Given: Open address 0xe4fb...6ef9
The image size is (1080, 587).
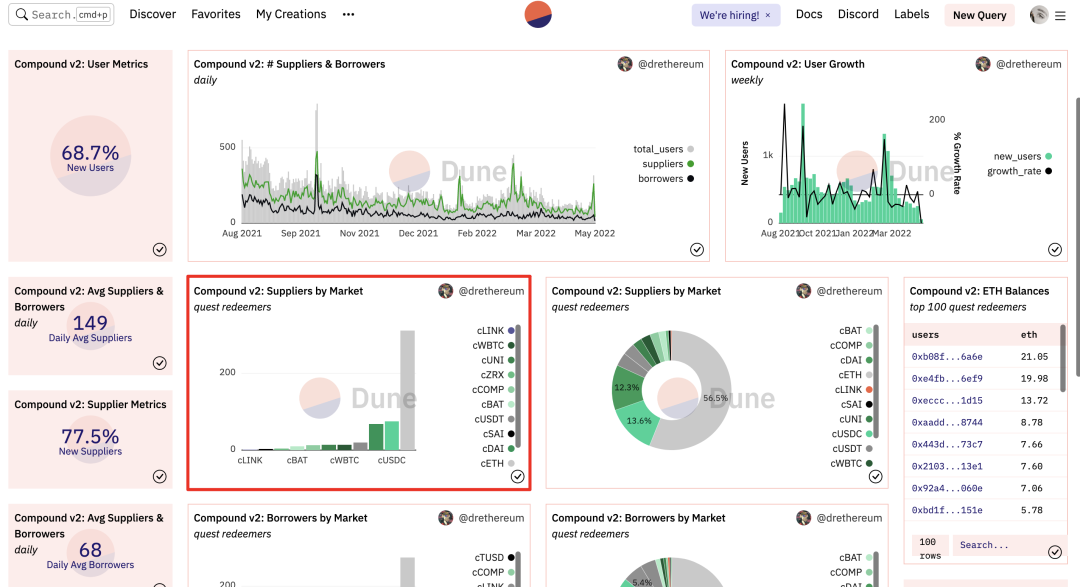Looking at the screenshot, I should [x=947, y=379].
